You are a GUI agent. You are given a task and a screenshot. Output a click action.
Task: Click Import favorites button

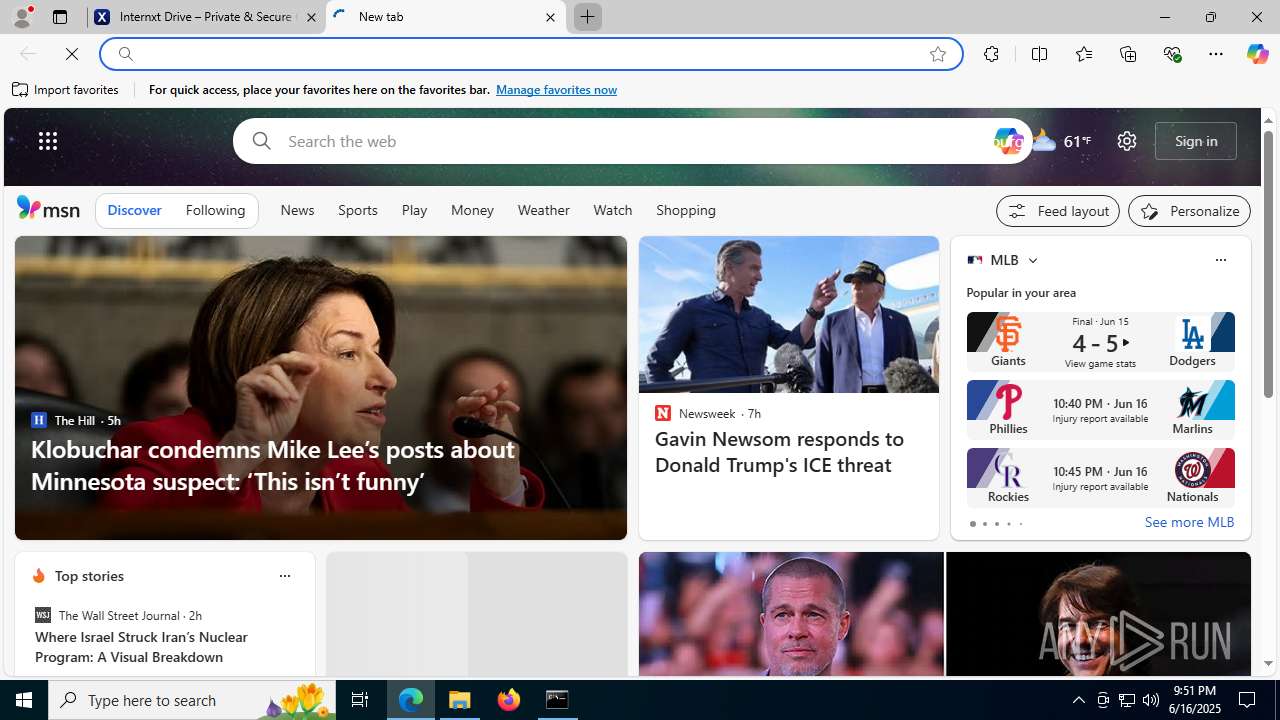66,90
